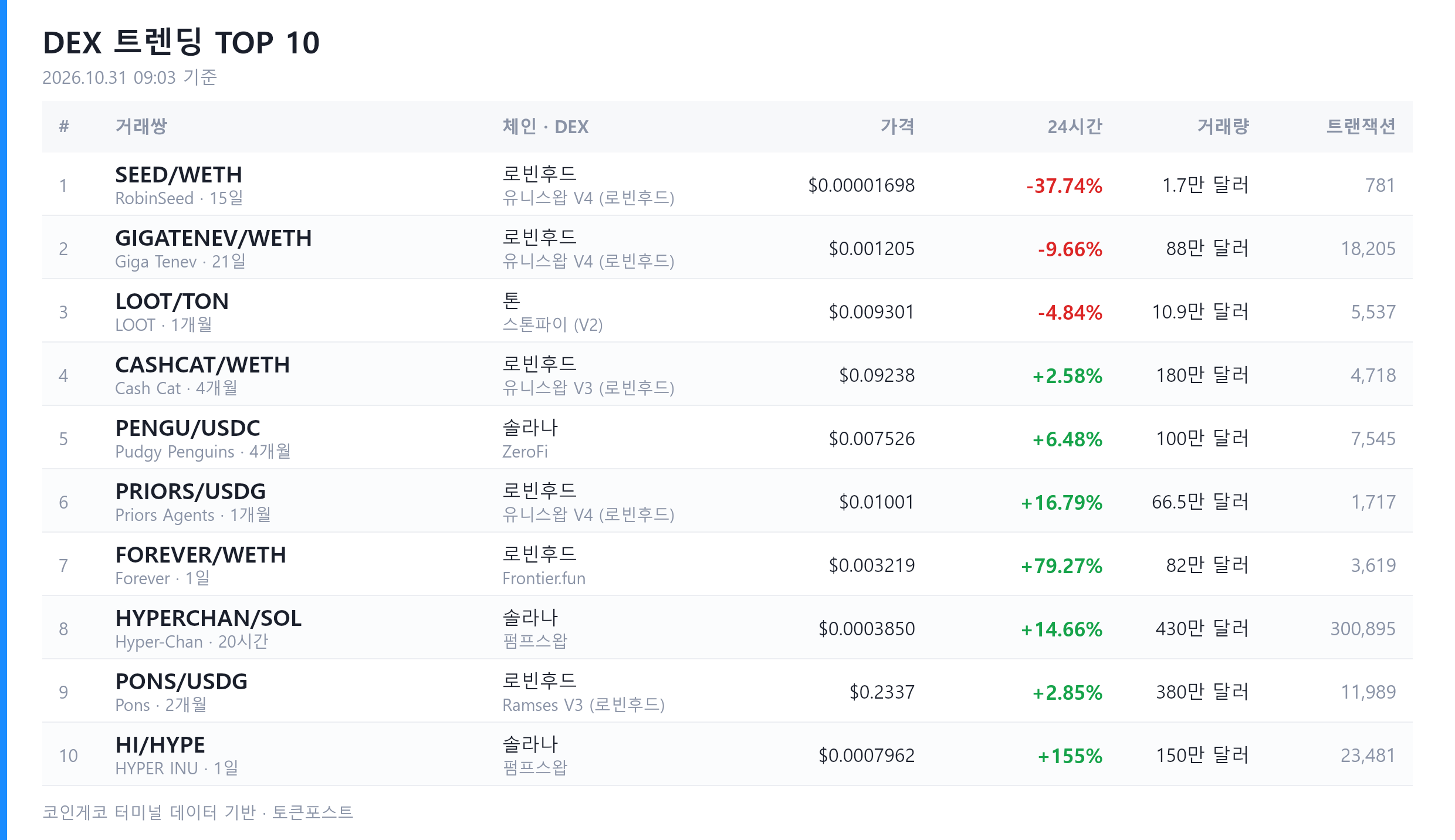1455x840 pixels.
Task: Open the LOOT/TON pair entry
Action: click(x=172, y=302)
